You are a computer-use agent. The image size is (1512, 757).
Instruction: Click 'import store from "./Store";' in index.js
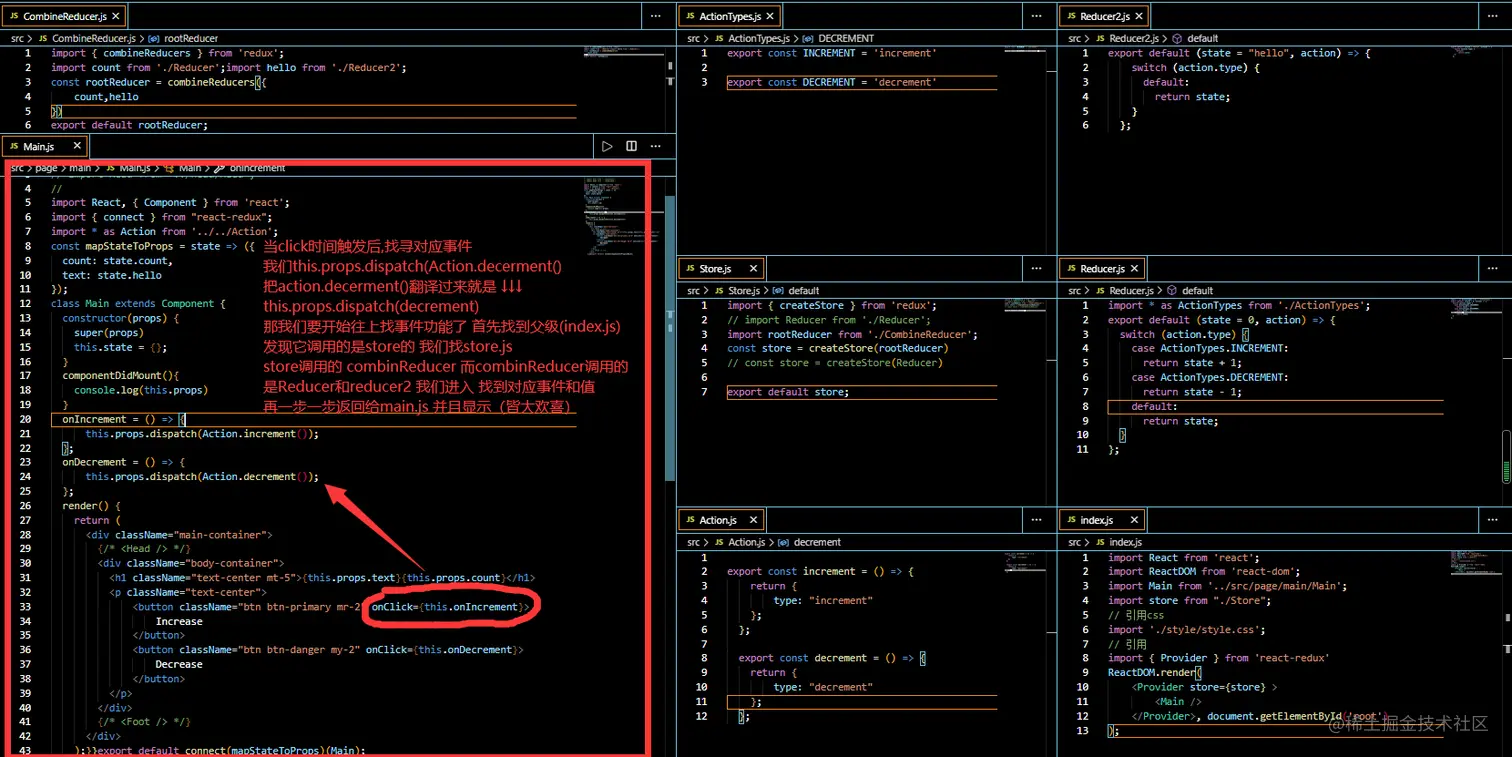pyautogui.click(x=1187, y=601)
